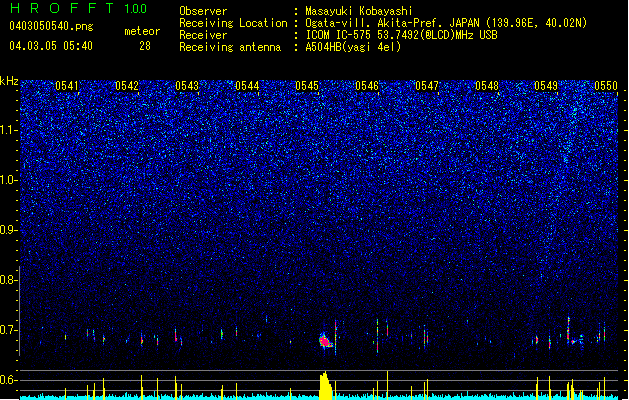Click the Receiving antenna label
The height and width of the screenshot is (400, 629).
[x=230, y=47]
